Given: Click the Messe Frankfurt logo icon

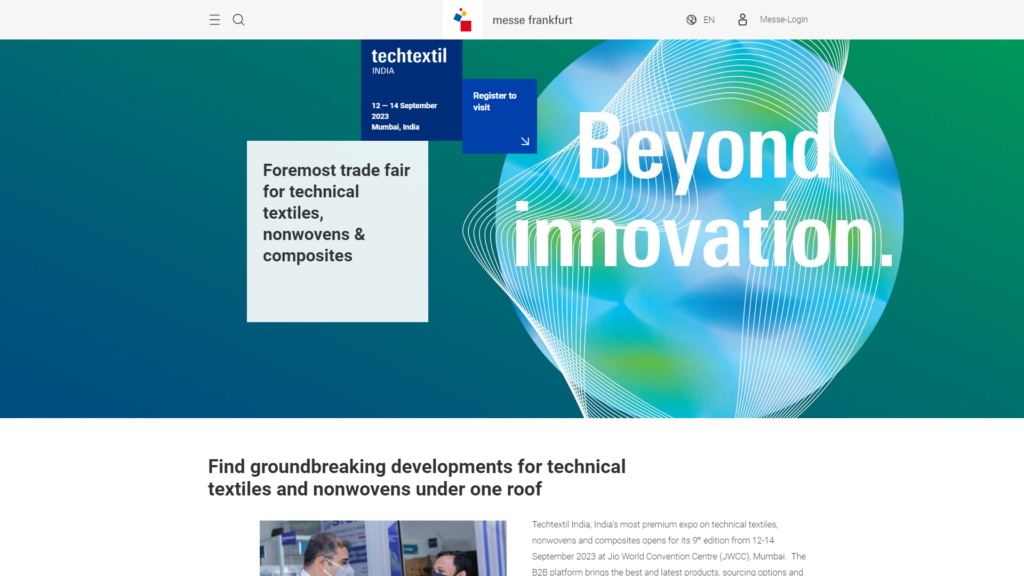Looking at the screenshot, I should 462,20.
